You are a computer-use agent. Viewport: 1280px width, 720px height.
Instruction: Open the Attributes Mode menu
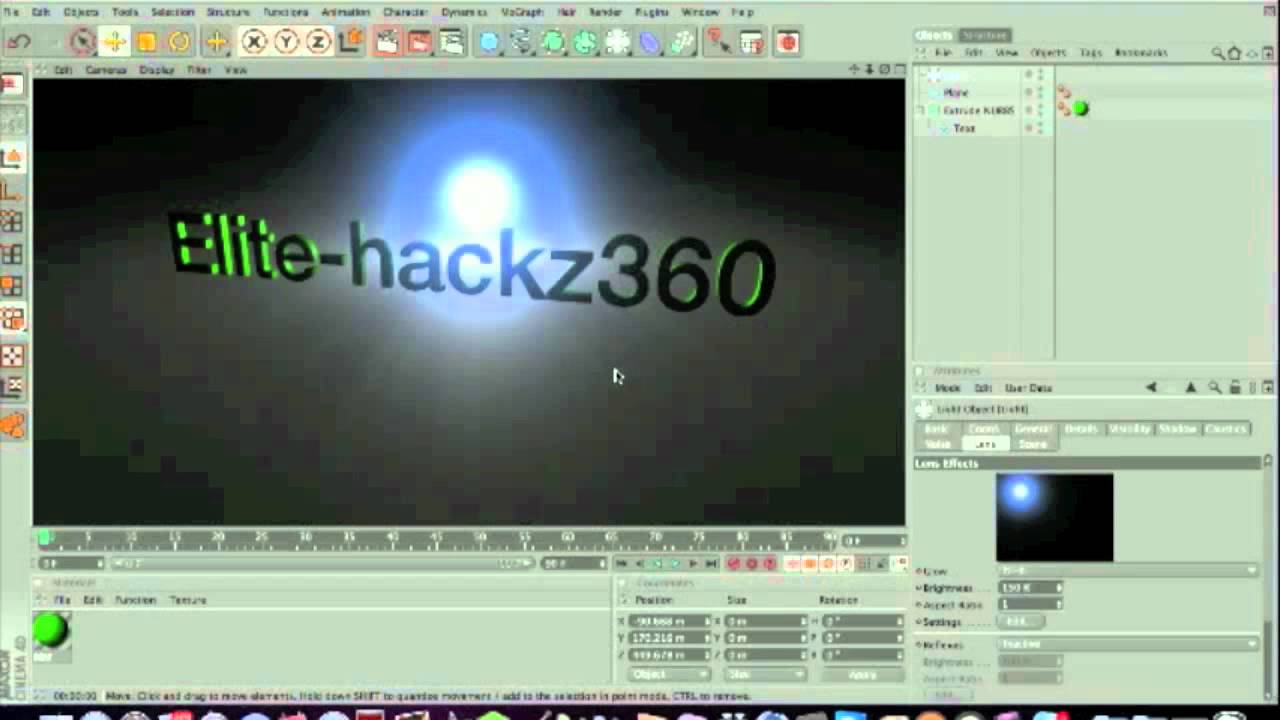947,388
